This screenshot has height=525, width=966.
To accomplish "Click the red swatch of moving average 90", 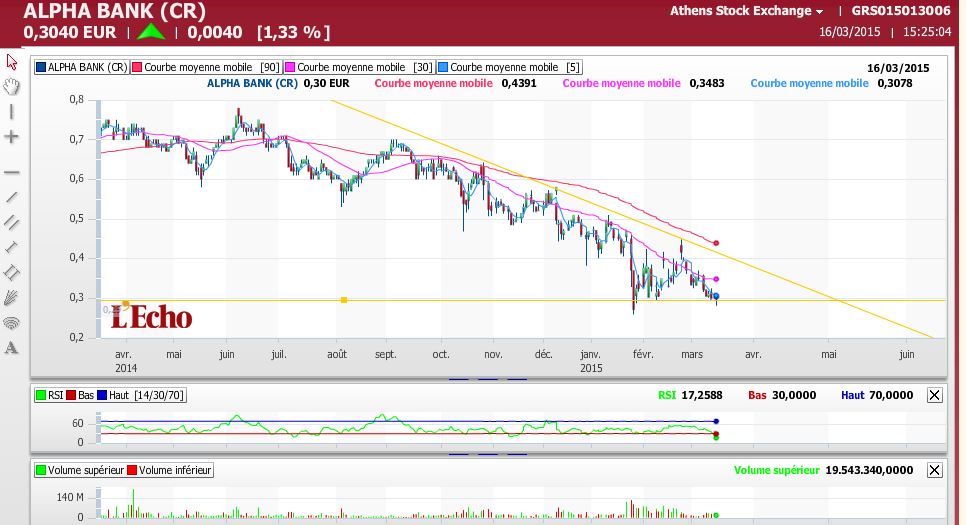I will 137,67.
